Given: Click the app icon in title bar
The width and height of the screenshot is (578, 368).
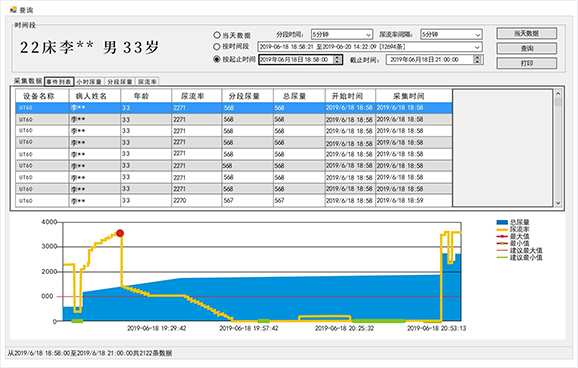Looking at the screenshot, I should (x=13, y=9).
